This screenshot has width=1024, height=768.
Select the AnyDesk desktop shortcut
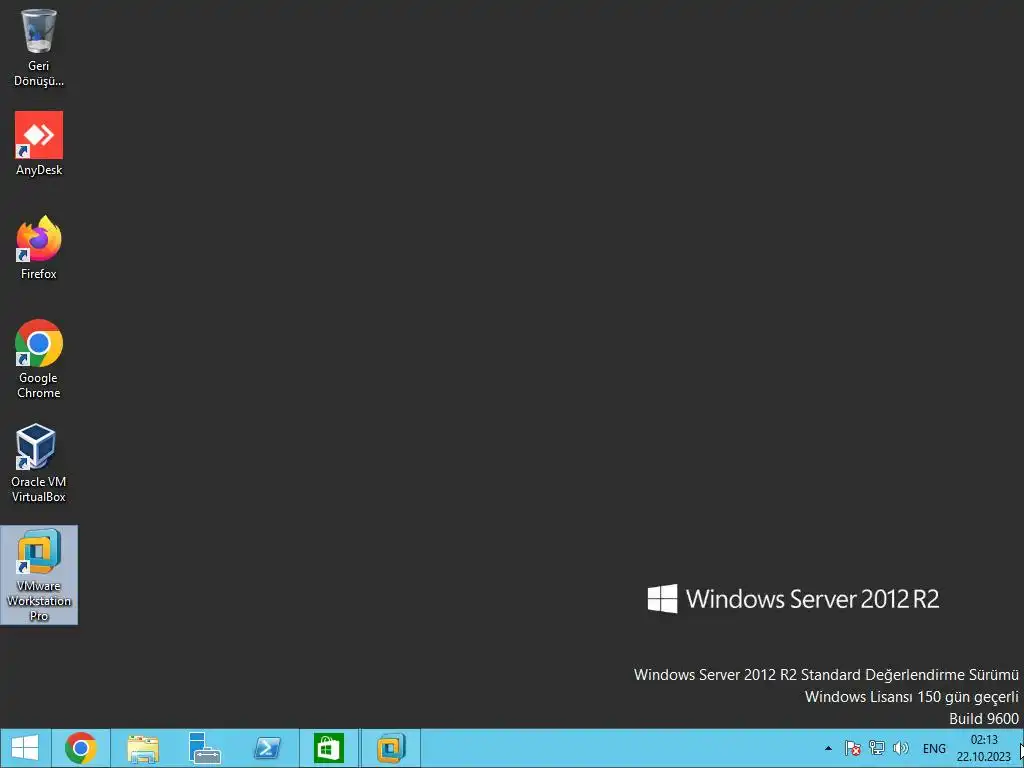tap(39, 144)
